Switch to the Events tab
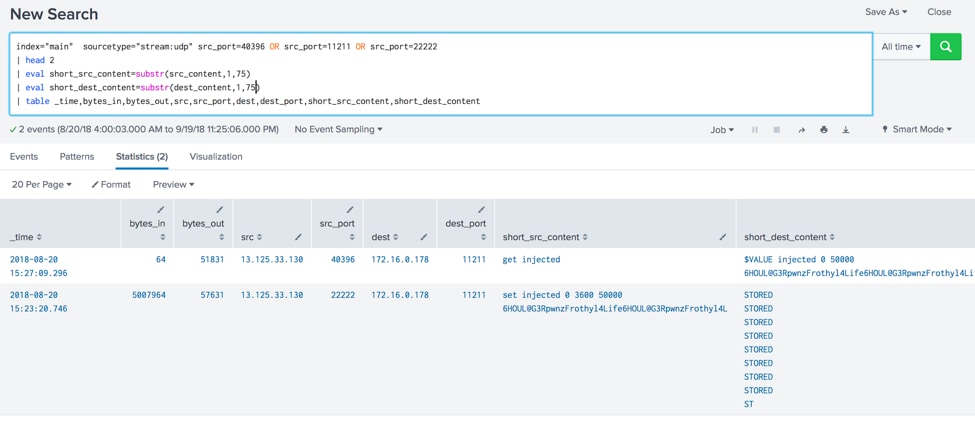The width and height of the screenshot is (975, 421). [24, 157]
